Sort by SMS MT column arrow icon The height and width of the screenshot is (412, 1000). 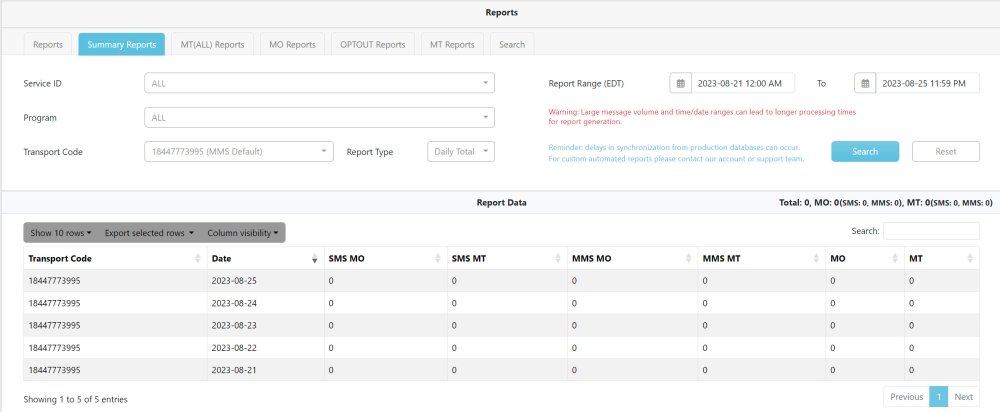[x=560, y=258]
